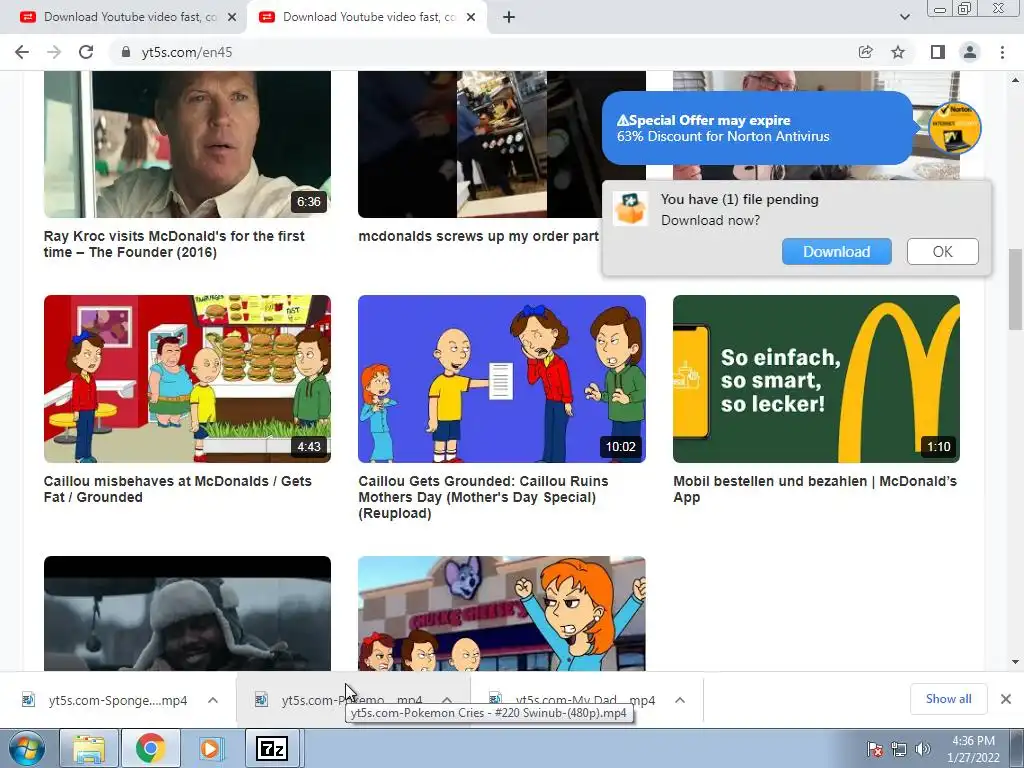Click the yt5s.com/en45 address field
This screenshot has width=1024, height=768.
point(483,52)
